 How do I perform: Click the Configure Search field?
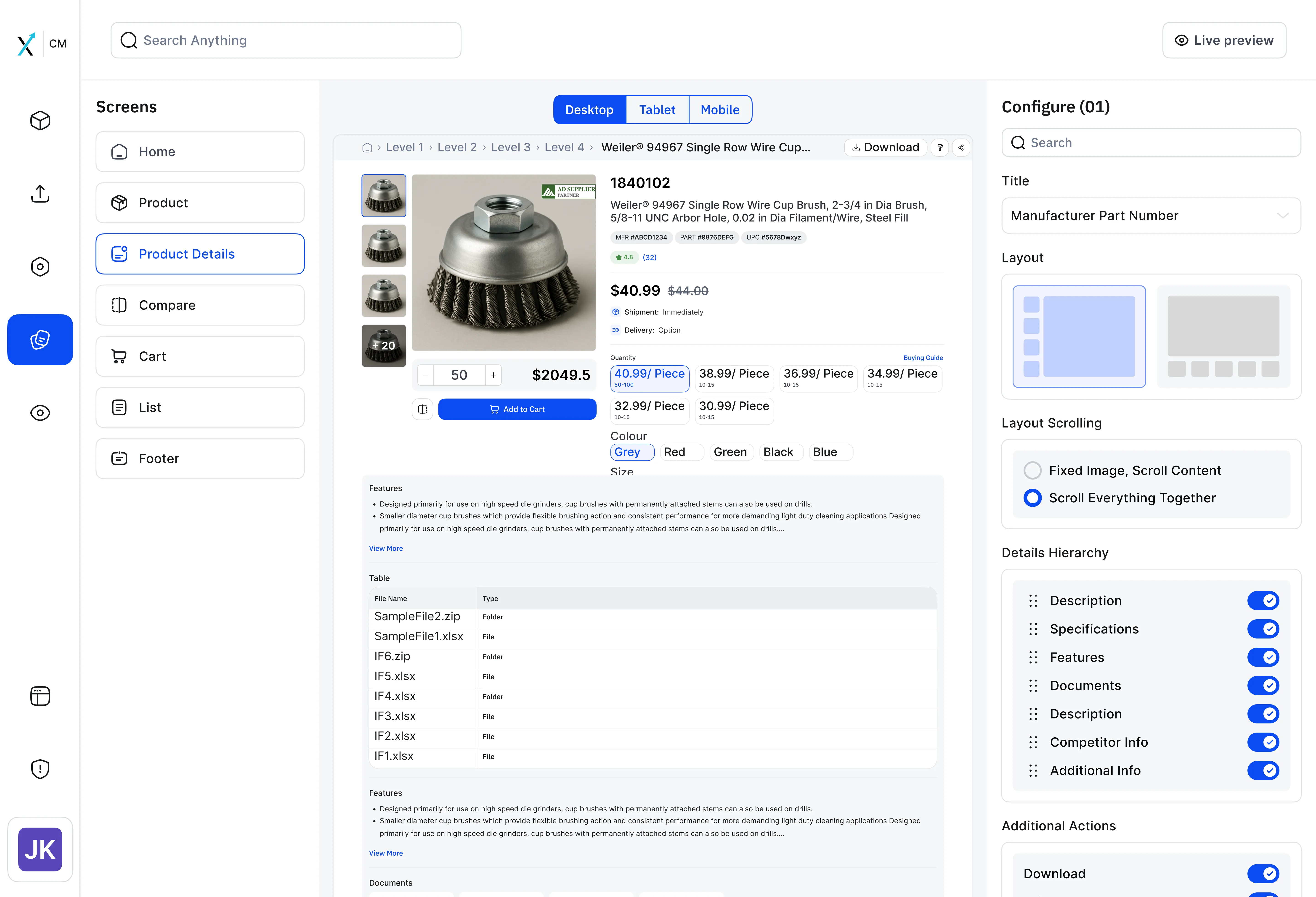[1151, 143]
